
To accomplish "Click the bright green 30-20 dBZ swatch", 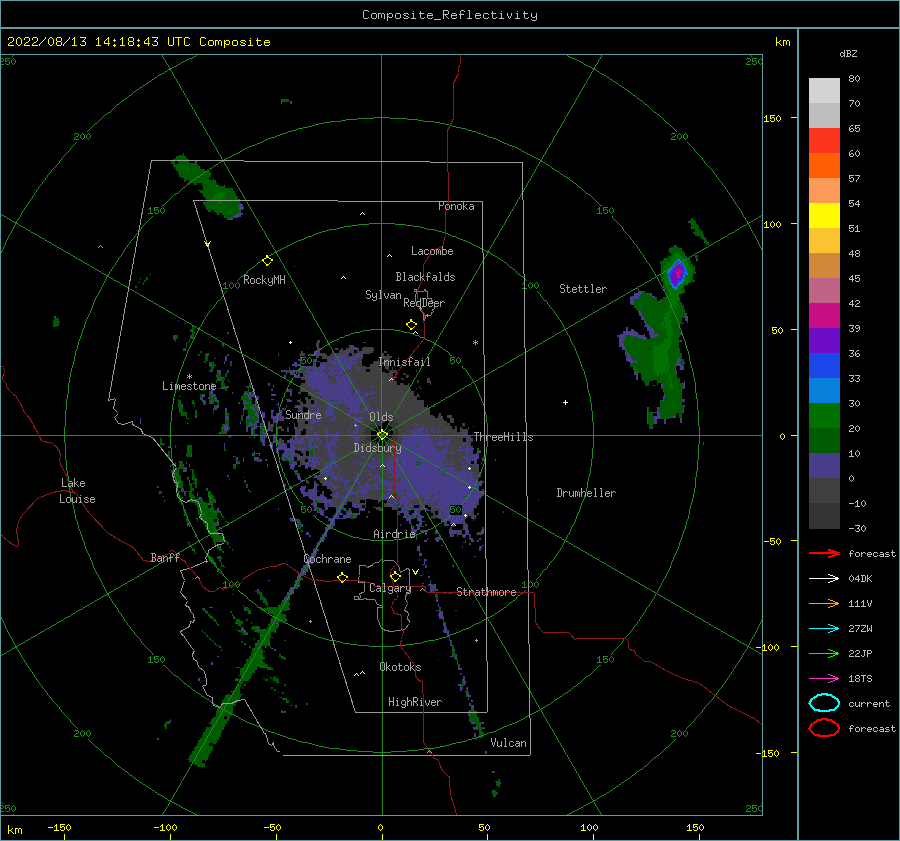I will click(x=824, y=416).
